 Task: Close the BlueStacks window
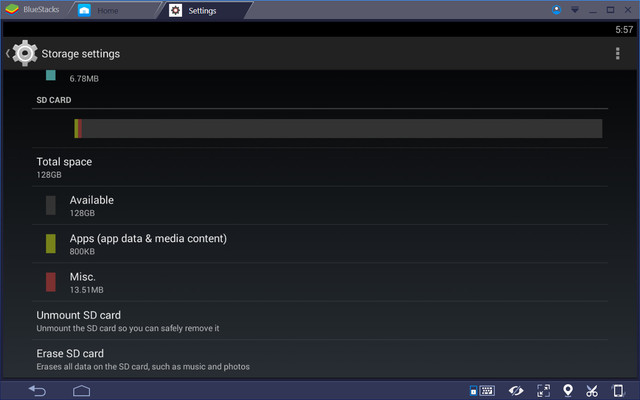[x=628, y=10]
